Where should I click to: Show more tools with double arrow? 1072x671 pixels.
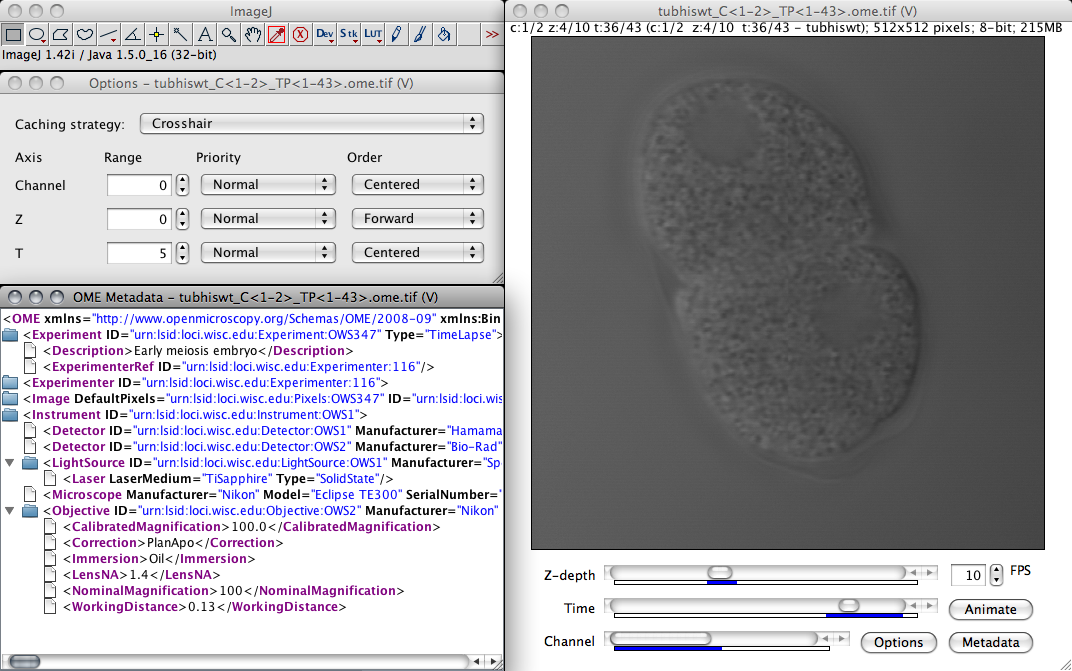[x=492, y=34]
